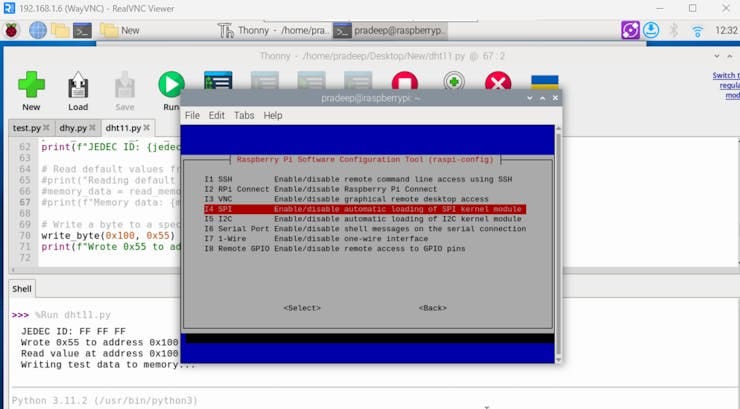Select the I5 I2C option

coord(364,219)
